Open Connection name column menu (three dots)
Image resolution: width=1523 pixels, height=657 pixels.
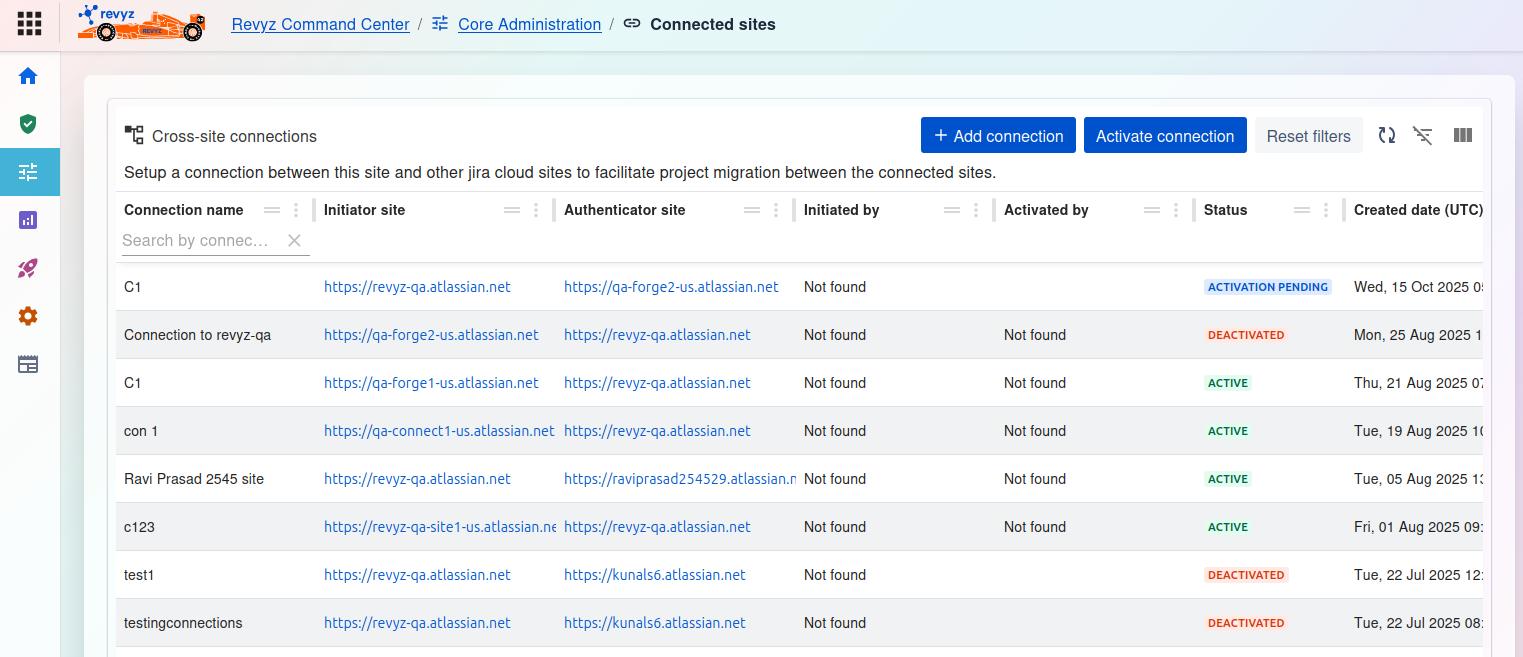point(296,210)
